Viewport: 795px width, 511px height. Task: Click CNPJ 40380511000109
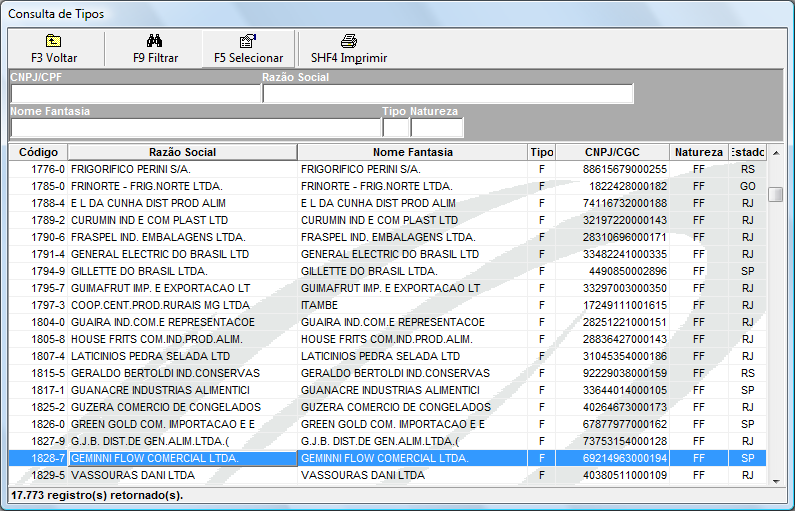(x=612, y=475)
